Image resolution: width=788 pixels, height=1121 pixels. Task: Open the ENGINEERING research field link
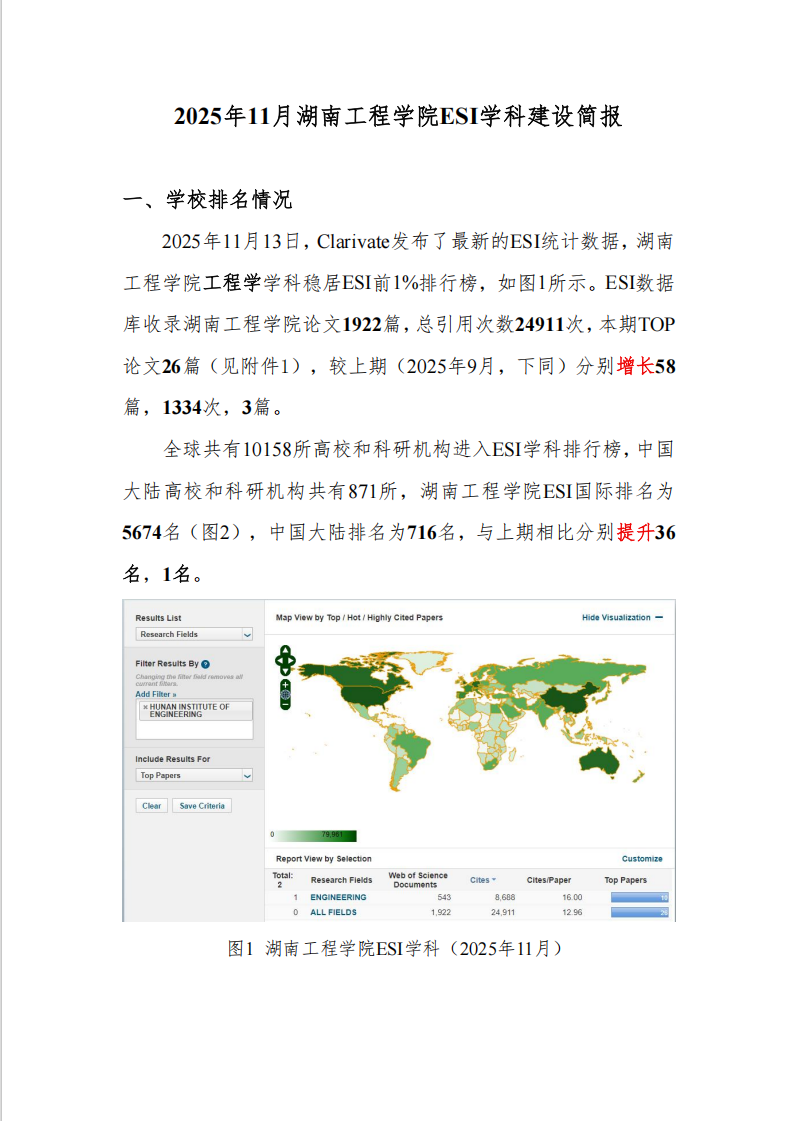[x=338, y=897]
